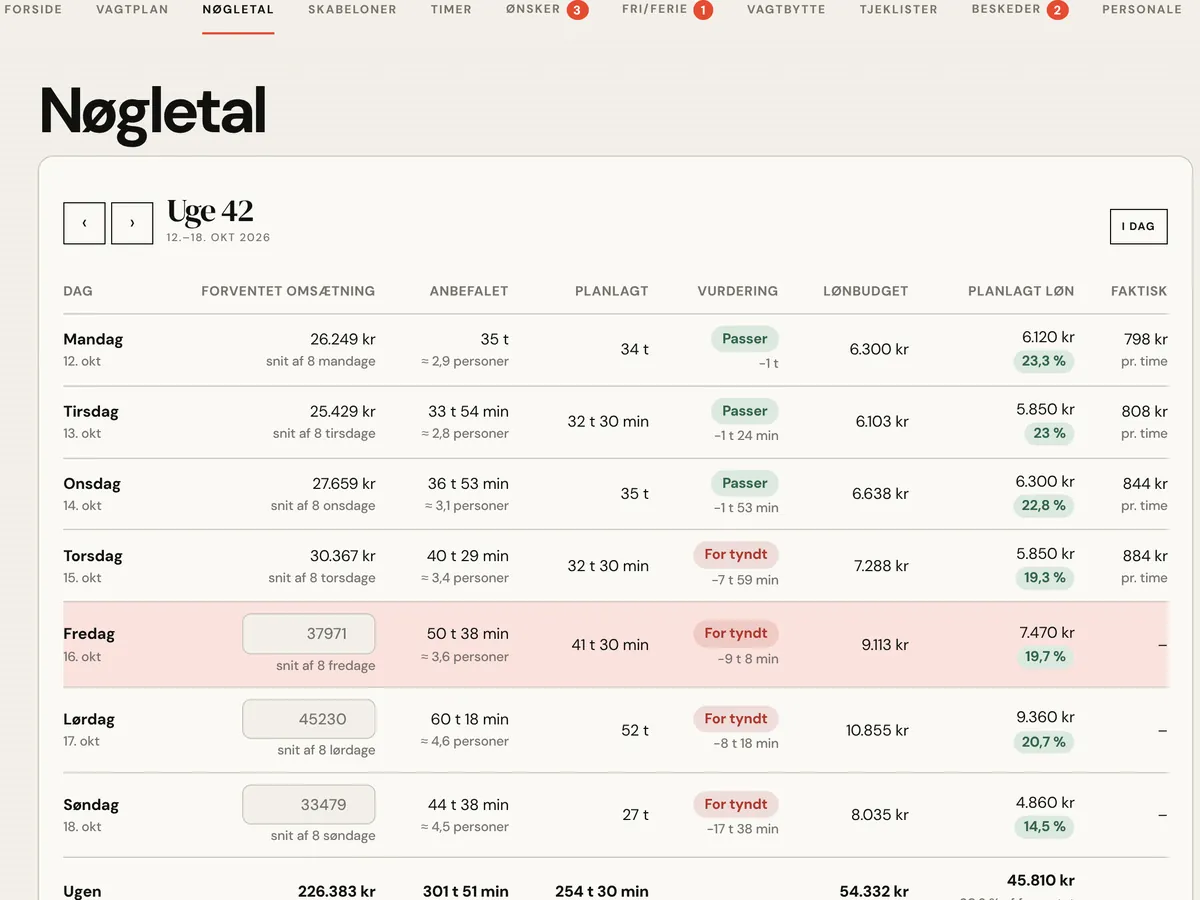This screenshot has width=1200, height=900.
Task: Go to previous week arrow button
Action: click(84, 223)
